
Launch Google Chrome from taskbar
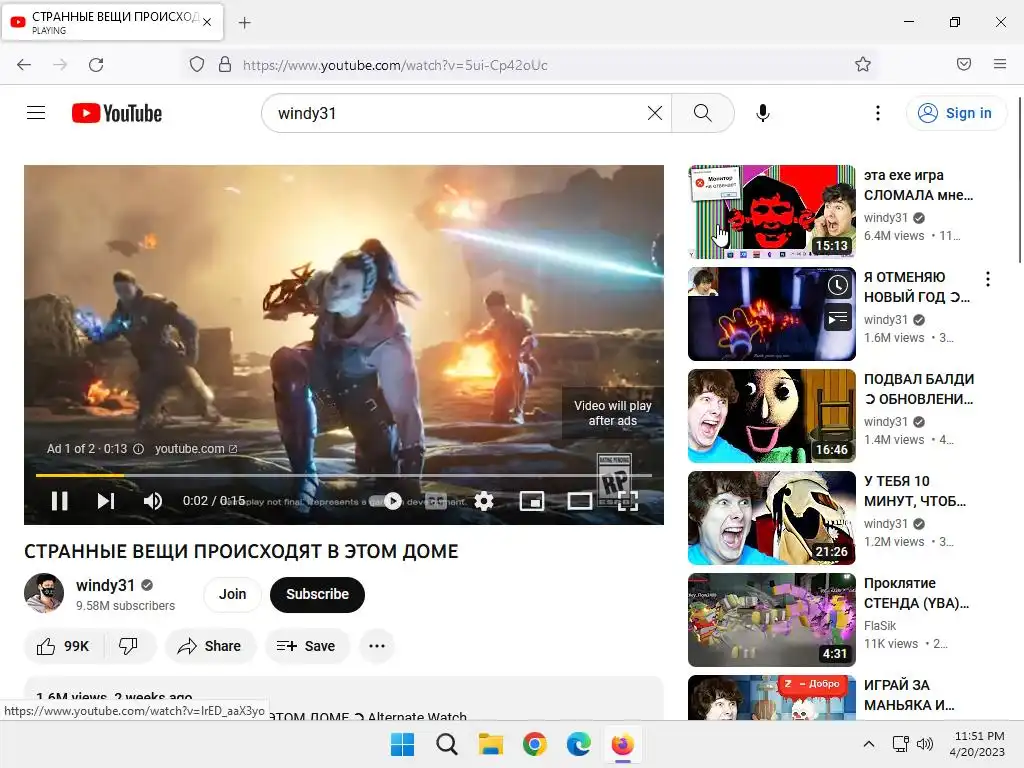pyautogui.click(x=535, y=744)
